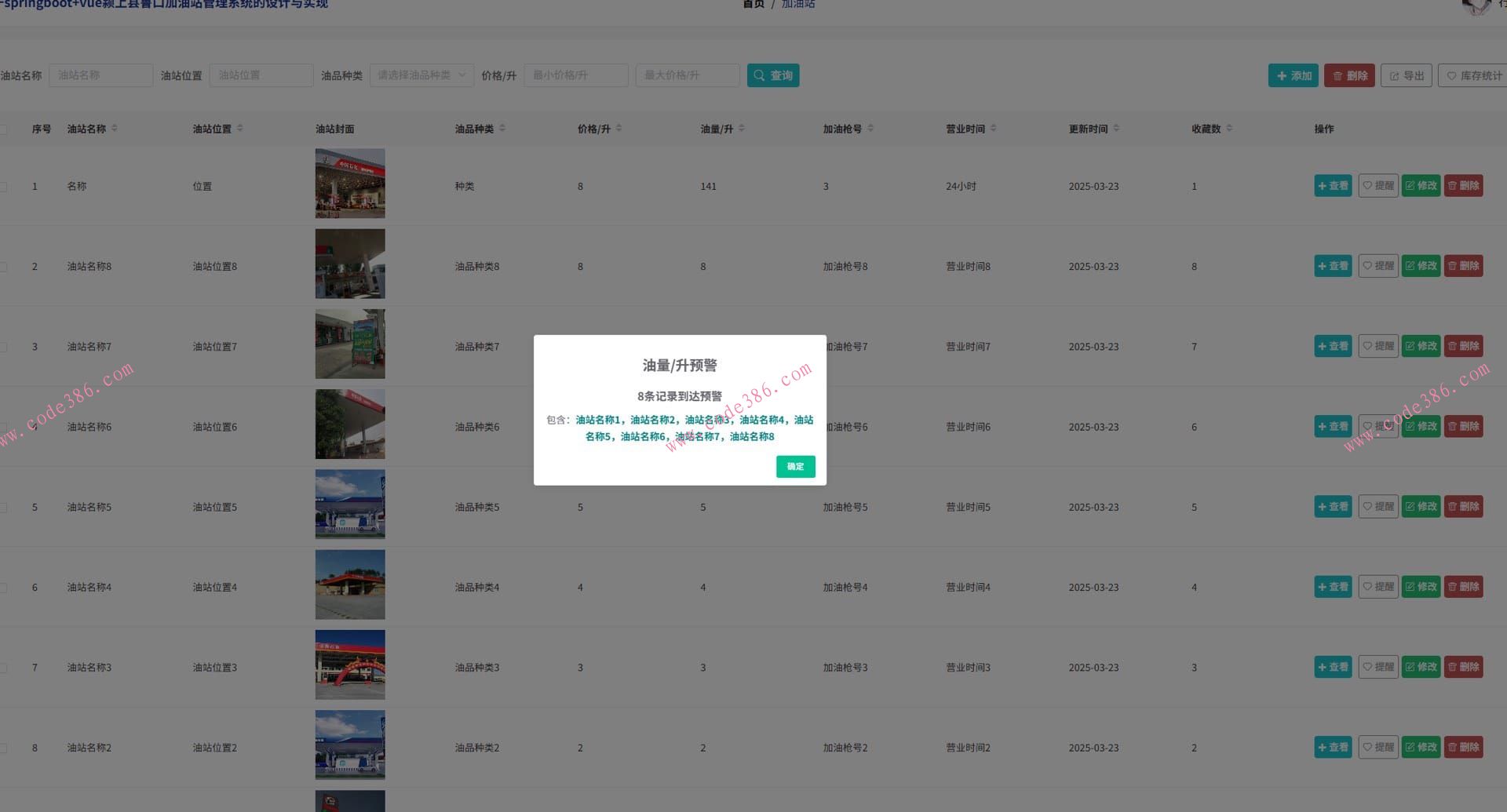
Task: Sort by 价格/升 column arrows
Action: 618,129
